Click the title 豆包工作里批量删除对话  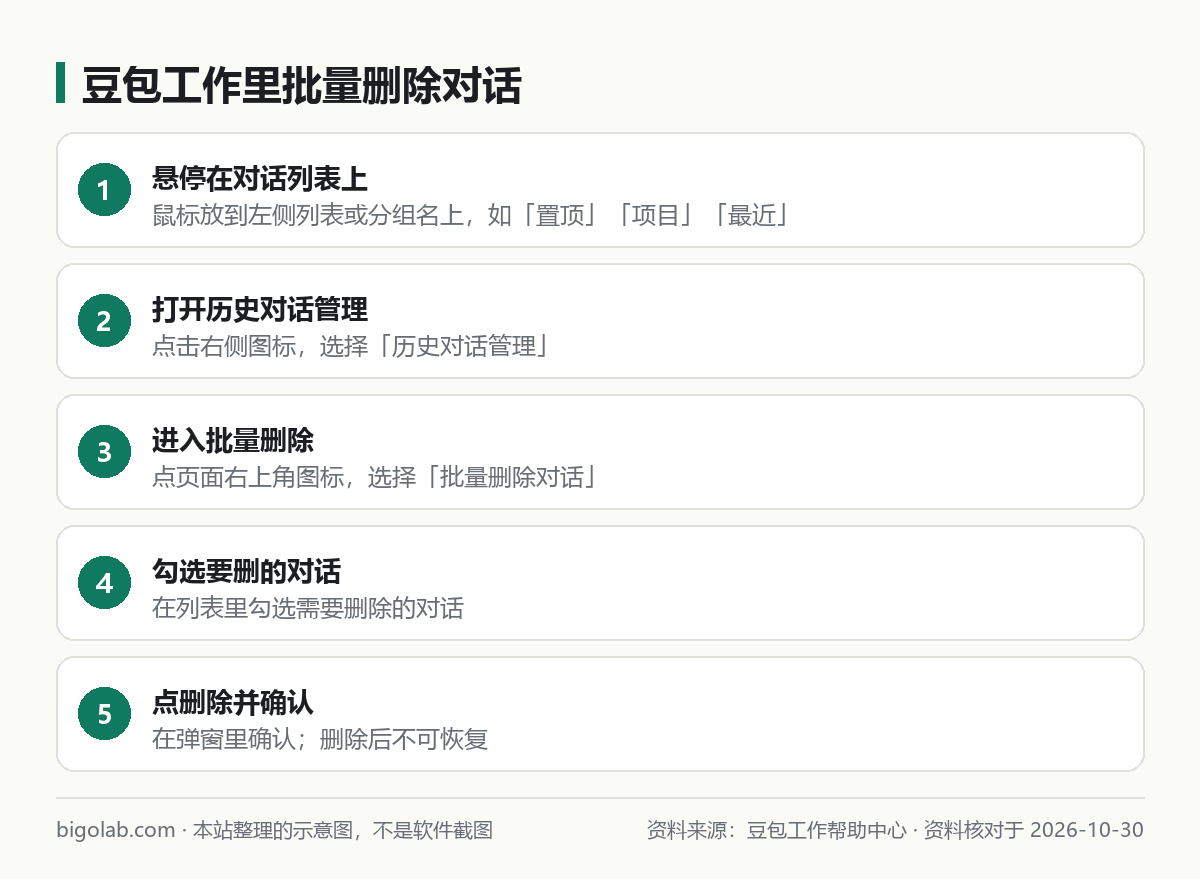click(x=301, y=85)
